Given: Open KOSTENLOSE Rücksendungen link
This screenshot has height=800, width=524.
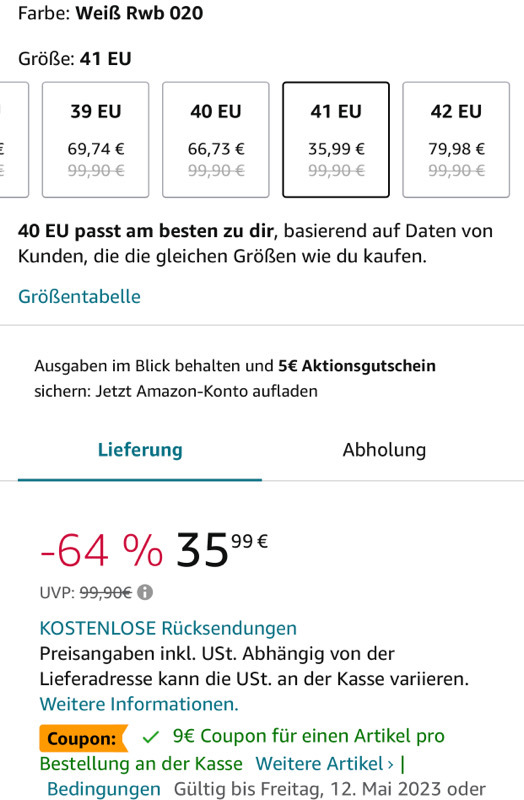Looking at the screenshot, I should [168, 628].
